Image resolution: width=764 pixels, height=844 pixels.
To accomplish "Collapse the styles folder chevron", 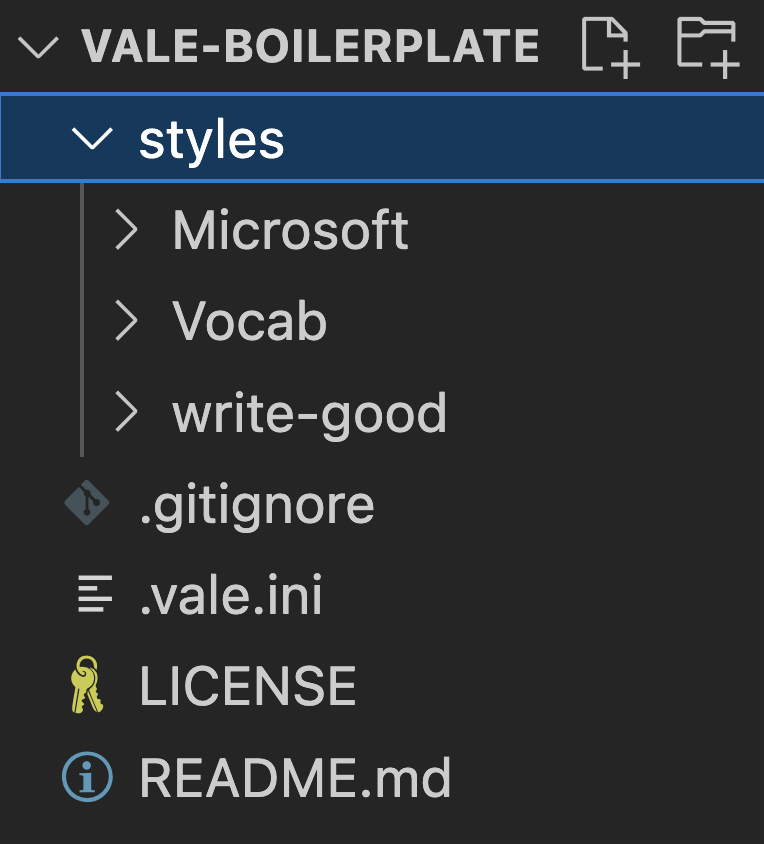I will (92, 139).
